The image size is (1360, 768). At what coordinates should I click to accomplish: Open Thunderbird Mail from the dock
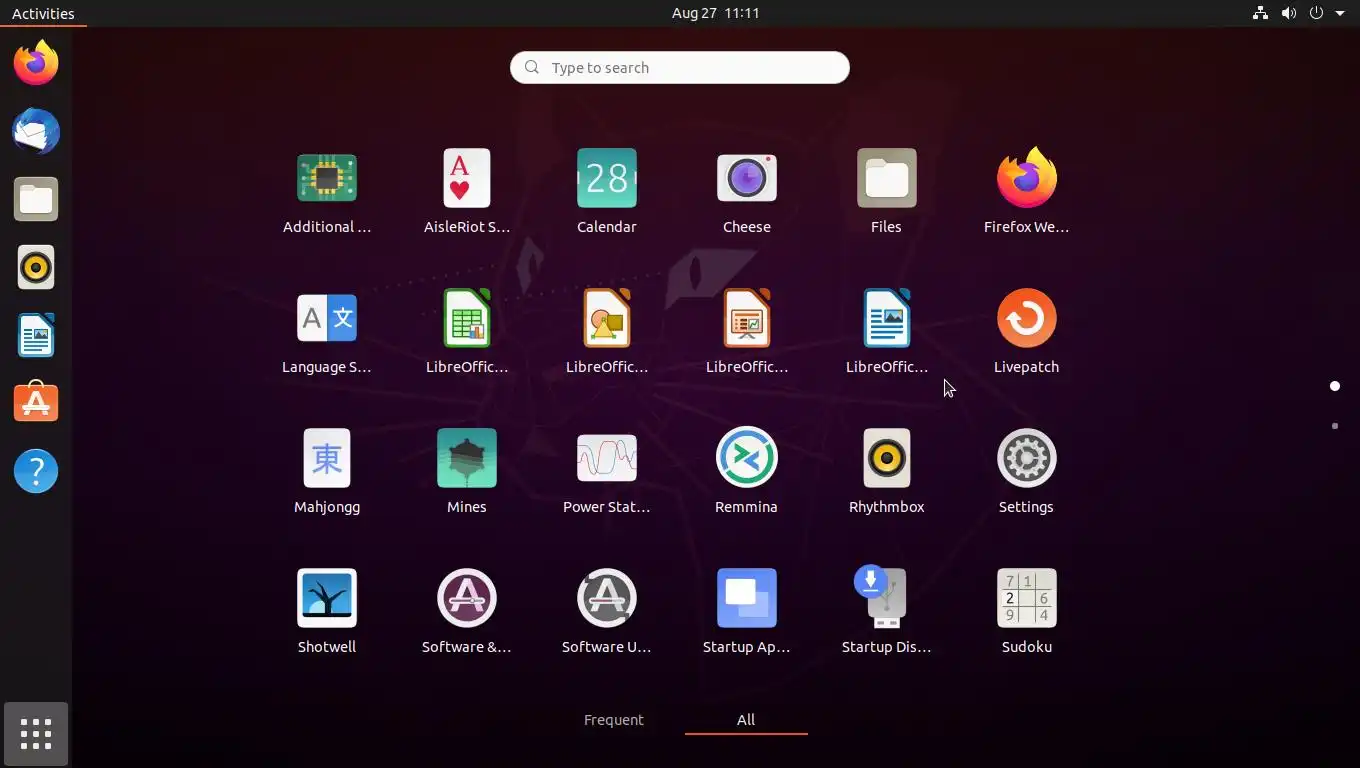36,132
